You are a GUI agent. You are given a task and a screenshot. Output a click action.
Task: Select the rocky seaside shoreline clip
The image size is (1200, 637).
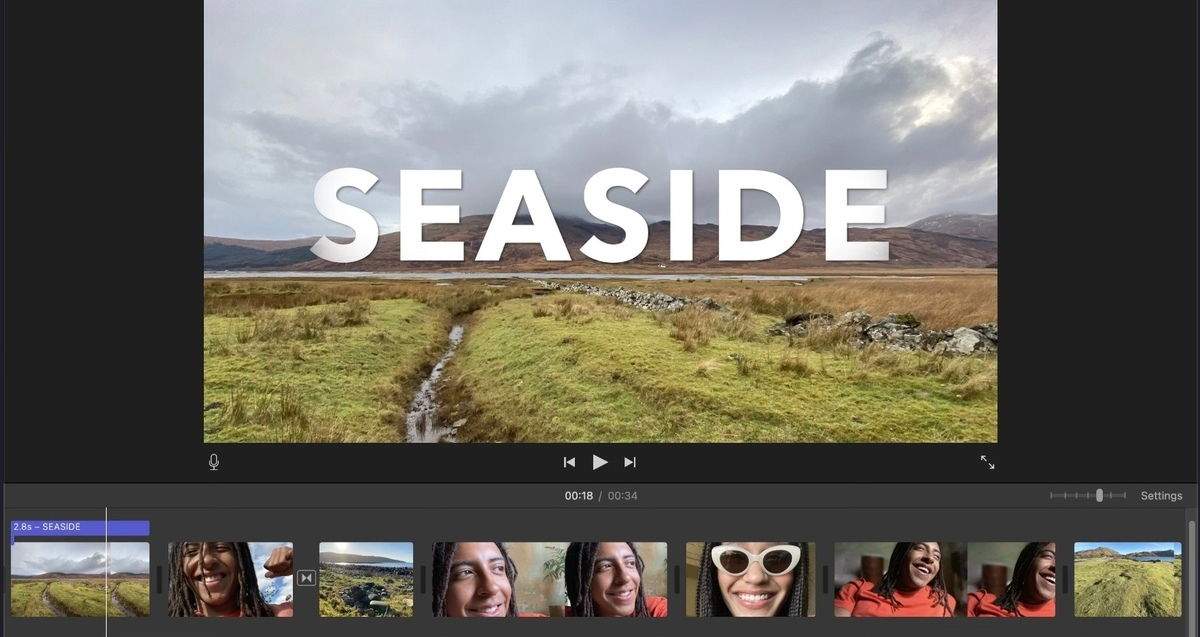(x=366, y=579)
